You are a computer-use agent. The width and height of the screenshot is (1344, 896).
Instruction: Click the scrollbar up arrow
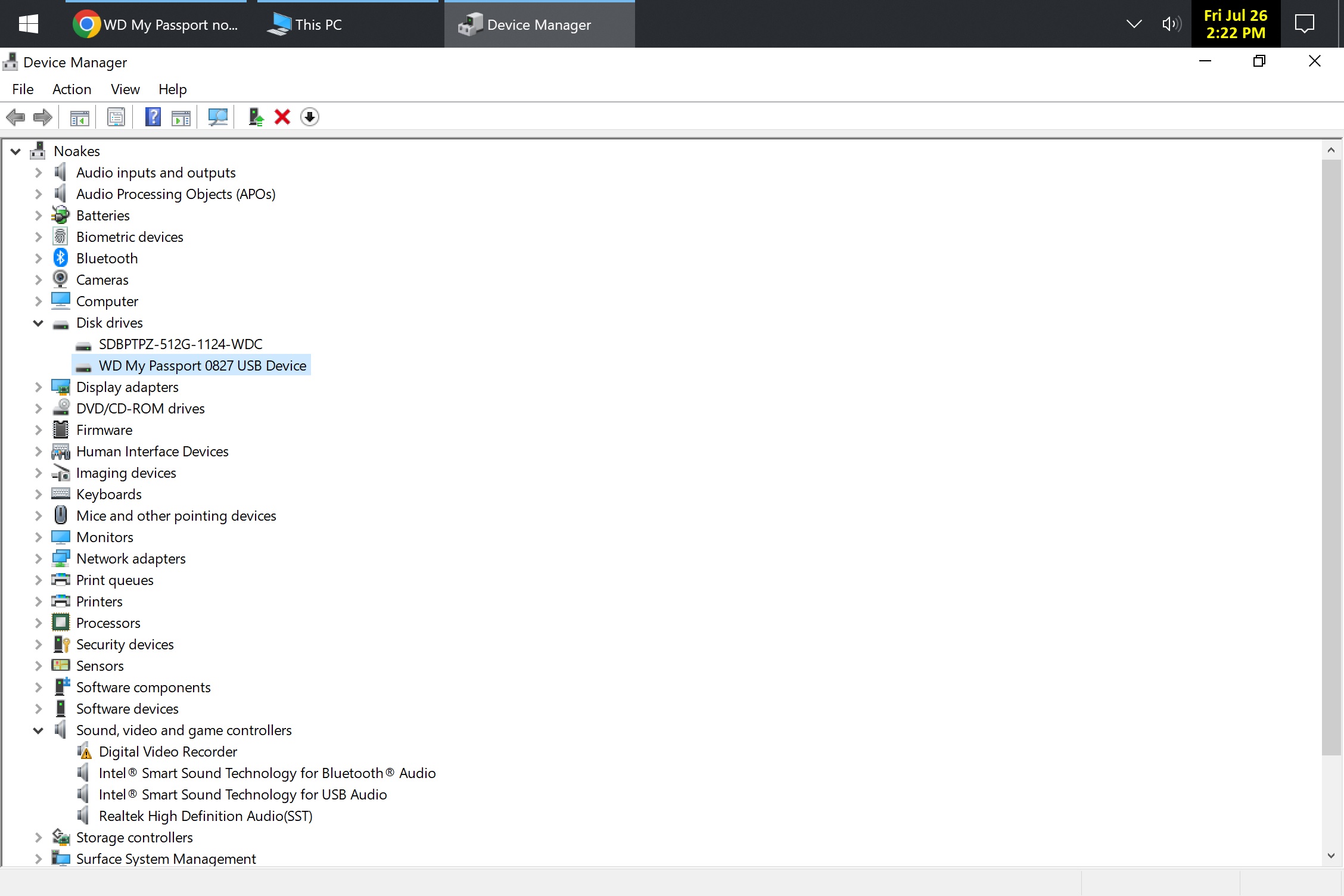pyautogui.click(x=1331, y=150)
